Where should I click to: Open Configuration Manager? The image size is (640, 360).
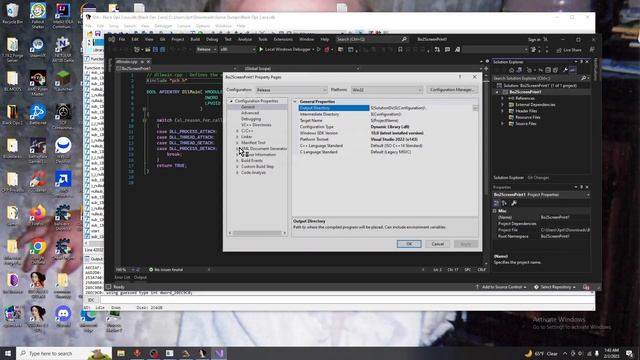(x=452, y=89)
